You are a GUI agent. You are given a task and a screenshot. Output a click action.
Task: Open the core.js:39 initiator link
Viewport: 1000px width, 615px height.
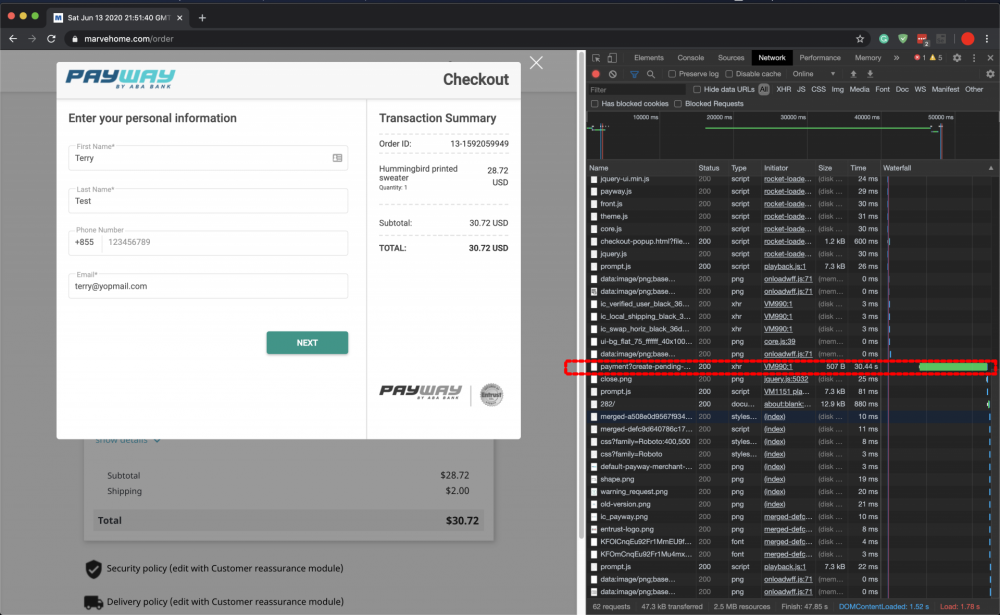click(779, 342)
